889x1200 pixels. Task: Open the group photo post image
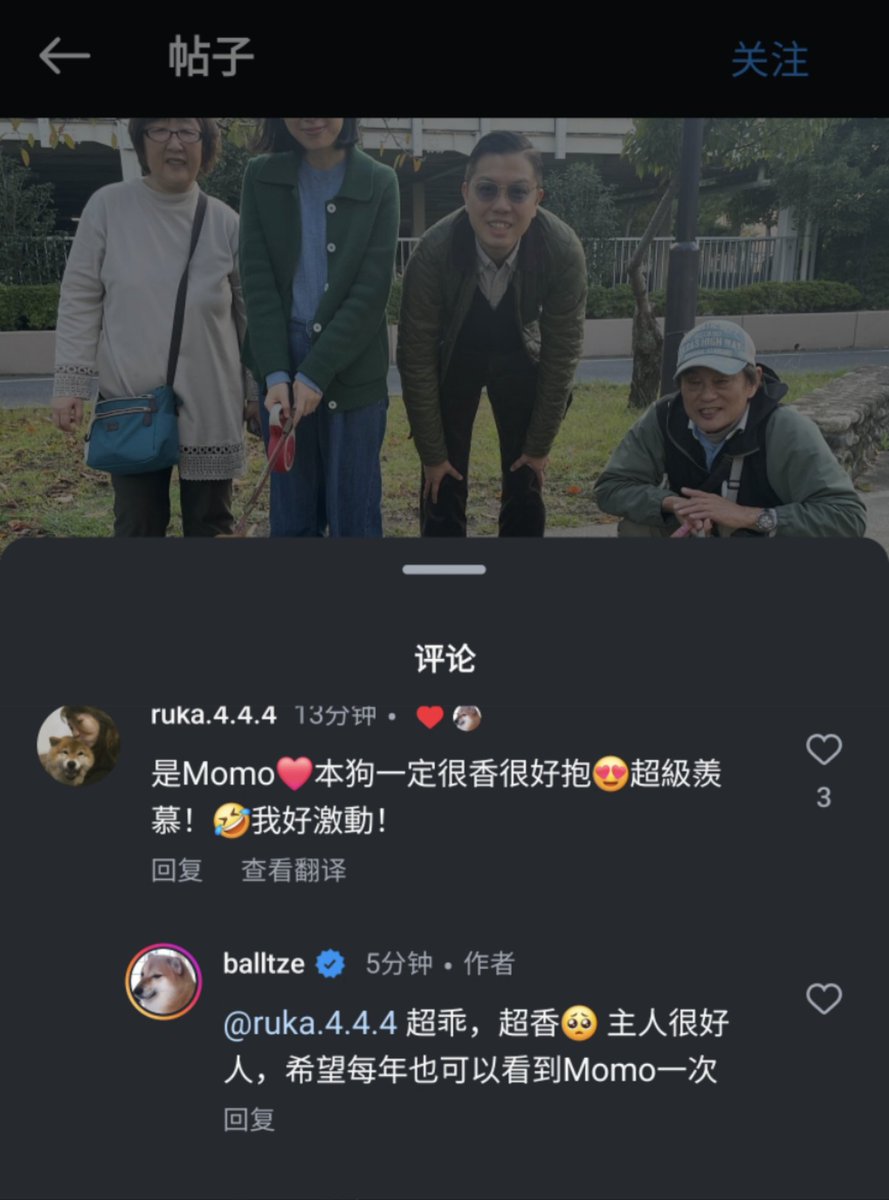point(444,328)
